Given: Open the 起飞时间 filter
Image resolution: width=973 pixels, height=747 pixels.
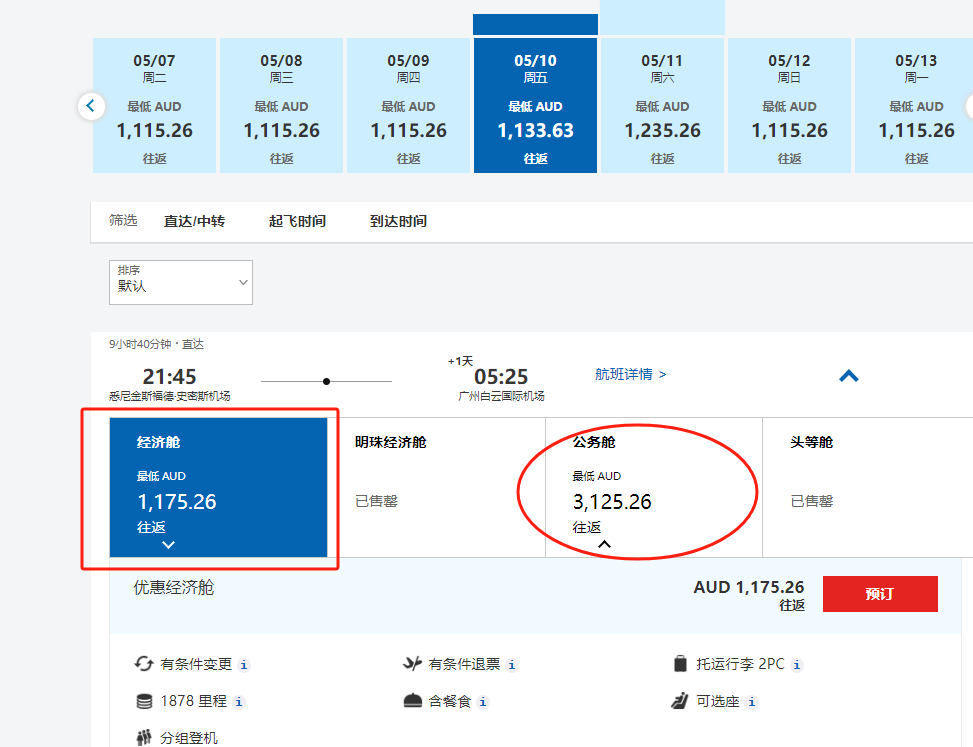Looking at the screenshot, I should (297, 221).
